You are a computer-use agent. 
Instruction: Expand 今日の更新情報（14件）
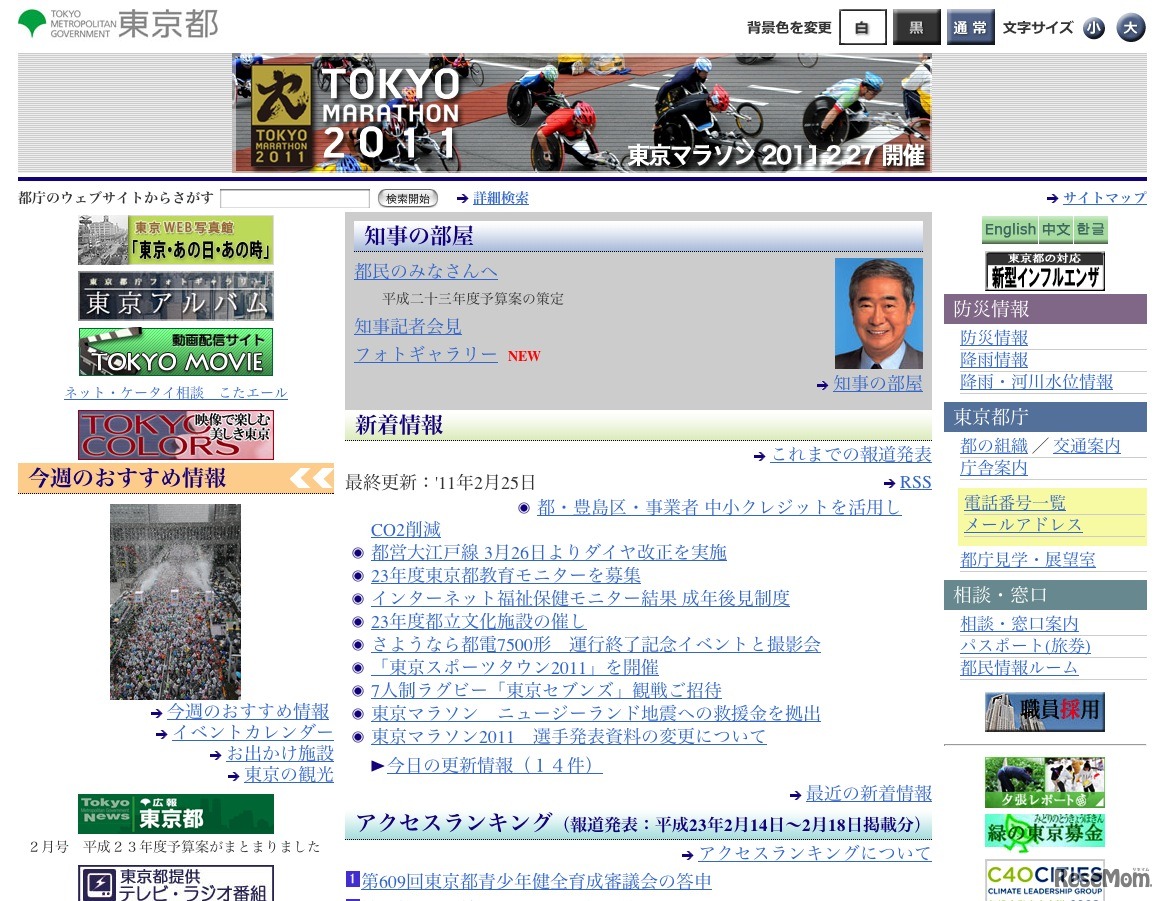point(493,765)
